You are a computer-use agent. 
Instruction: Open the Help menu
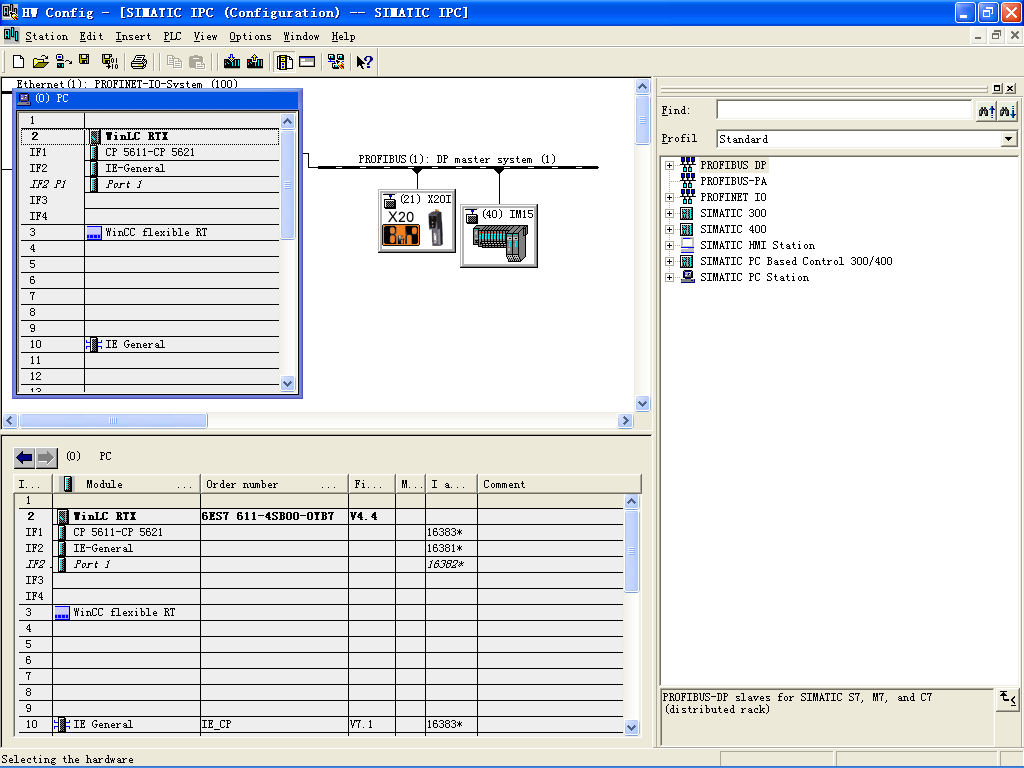coord(344,37)
